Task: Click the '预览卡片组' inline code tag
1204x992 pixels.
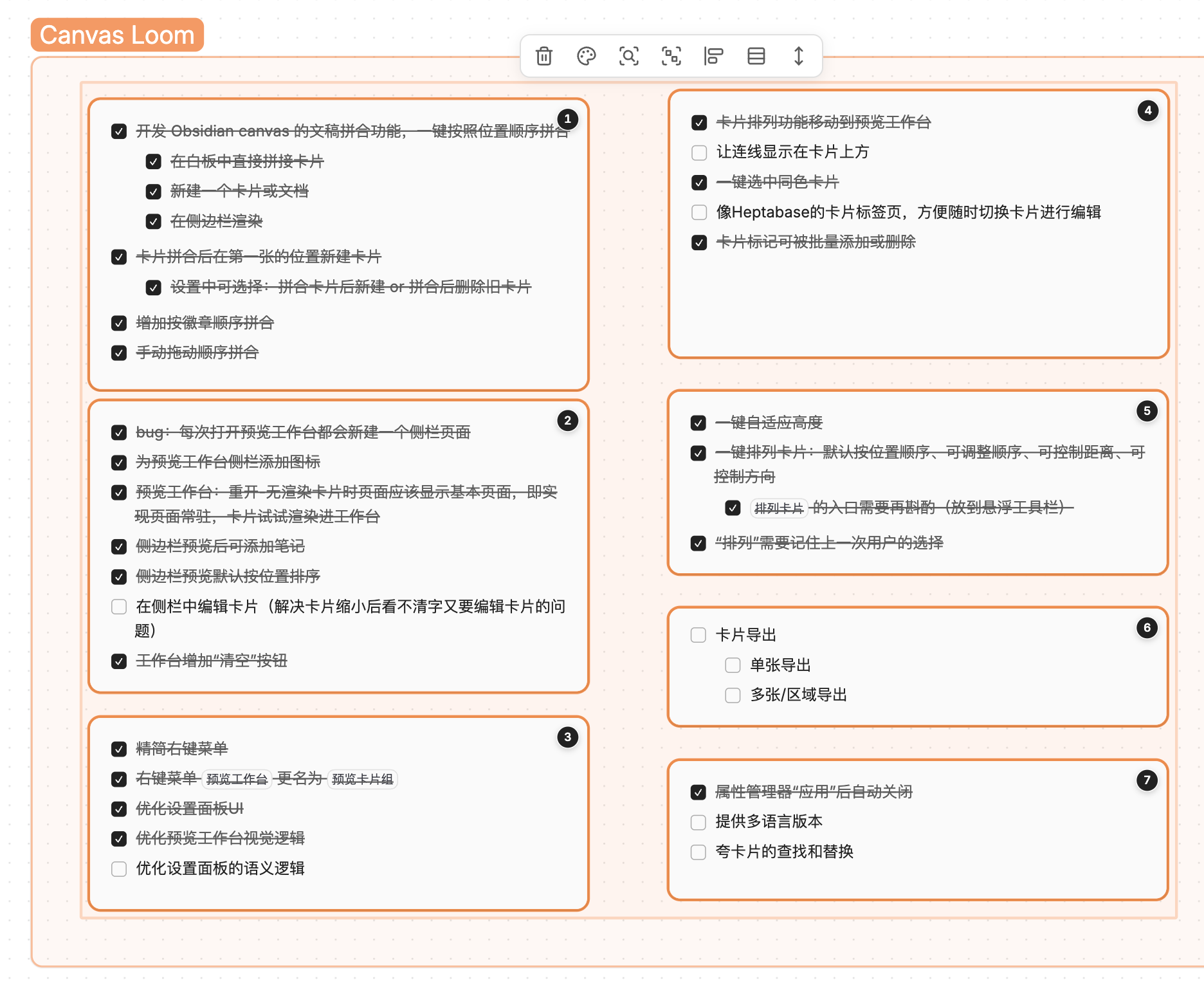Action: [x=363, y=779]
